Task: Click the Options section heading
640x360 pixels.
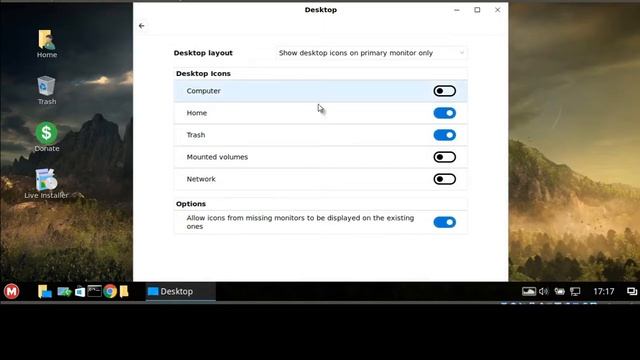Action: (x=191, y=204)
